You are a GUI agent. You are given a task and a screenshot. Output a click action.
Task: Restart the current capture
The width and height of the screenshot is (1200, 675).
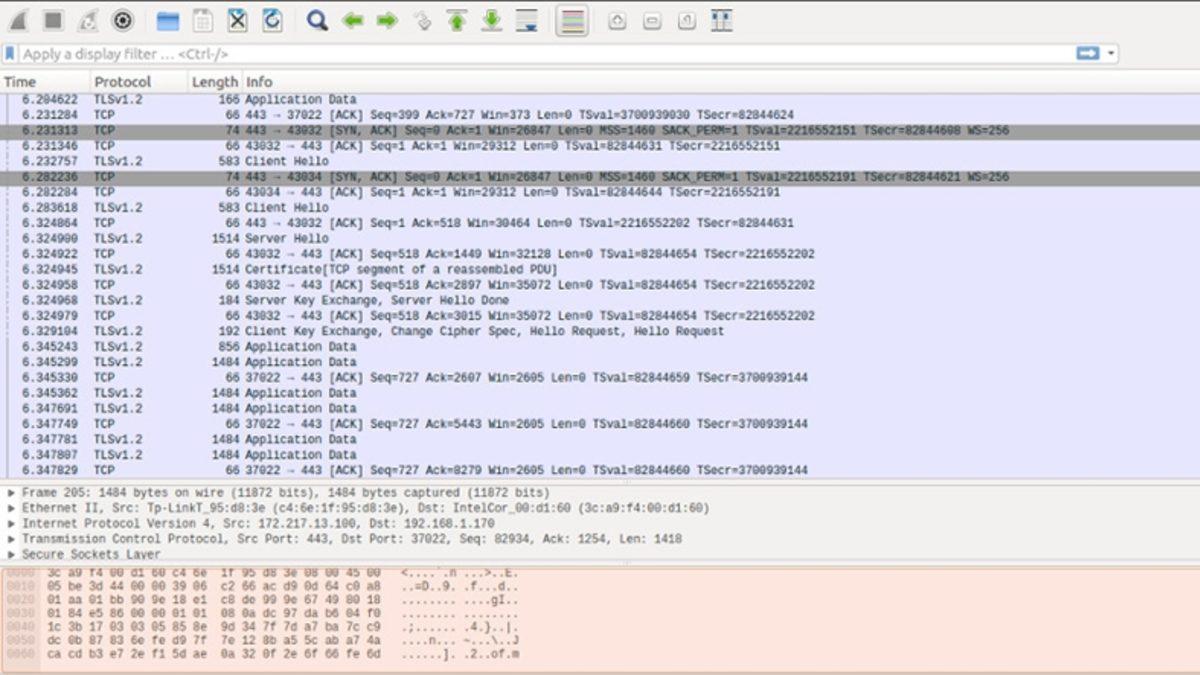click(86, 20)
